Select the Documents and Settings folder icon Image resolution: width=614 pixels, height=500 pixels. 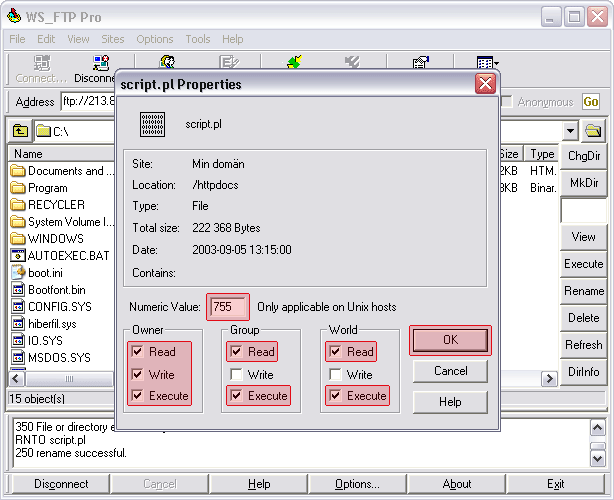tap(18, 171)
